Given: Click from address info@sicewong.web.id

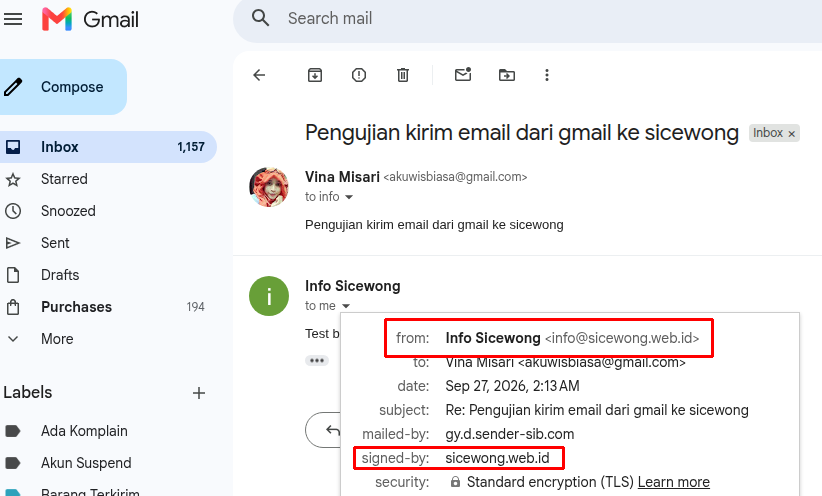Looking at the screenshot, I should [622, 338].
